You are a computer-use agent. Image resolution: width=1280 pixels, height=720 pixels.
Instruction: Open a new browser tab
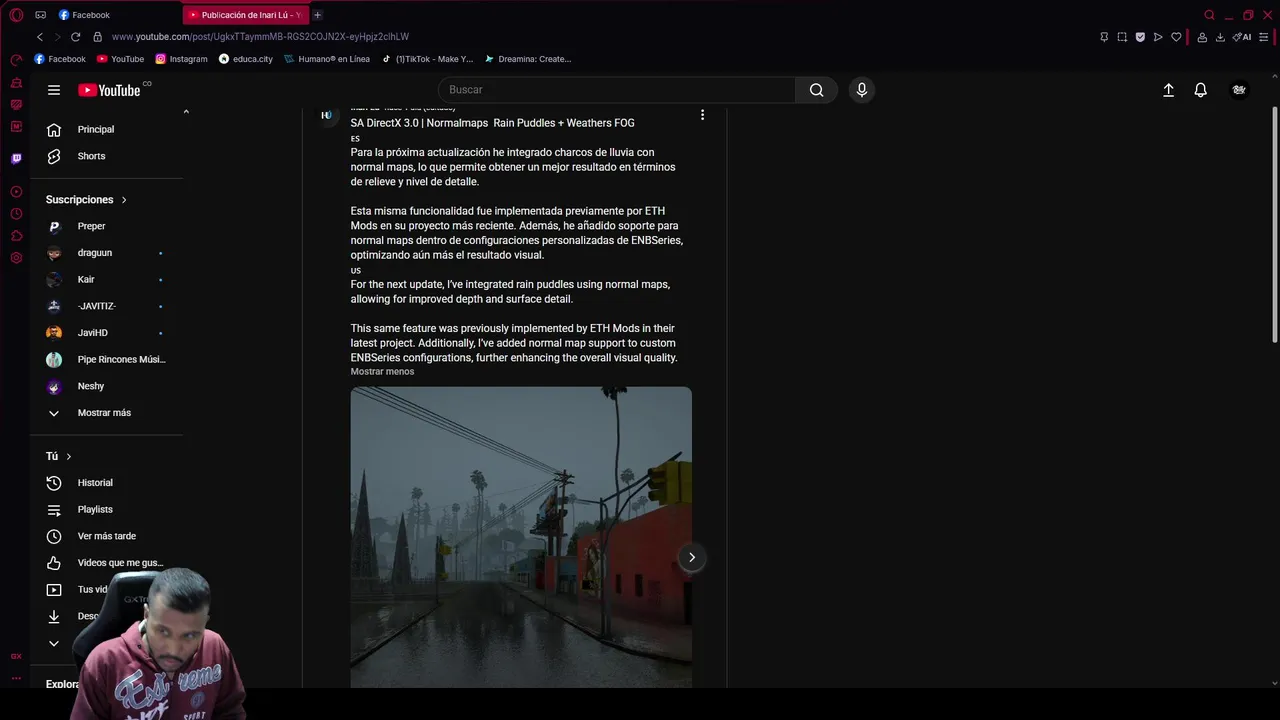pos(317,15)
